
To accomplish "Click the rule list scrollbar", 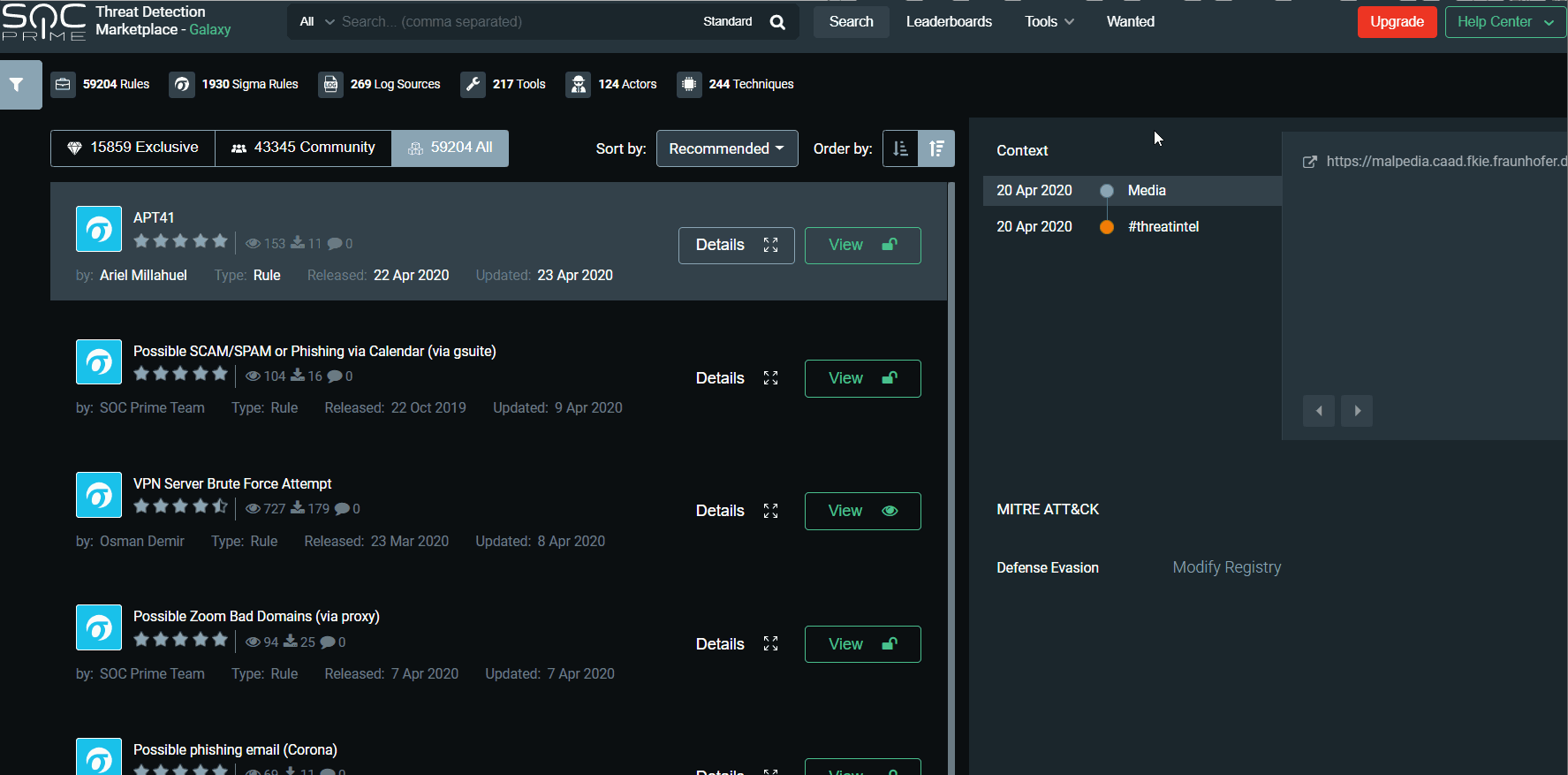I will [x=951, y=478].
